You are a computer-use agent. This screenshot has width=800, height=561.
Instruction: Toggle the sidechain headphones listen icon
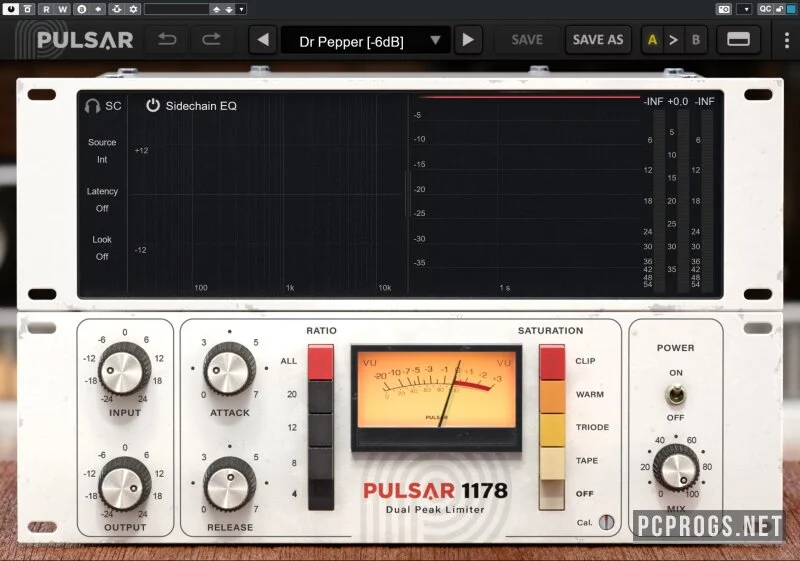tap(92, 106)
